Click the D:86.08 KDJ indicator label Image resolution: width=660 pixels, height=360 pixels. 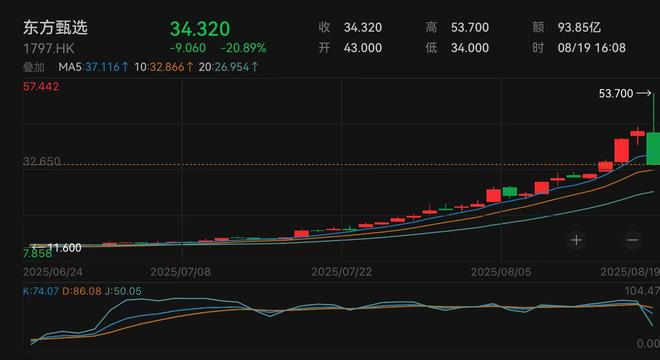82,291
